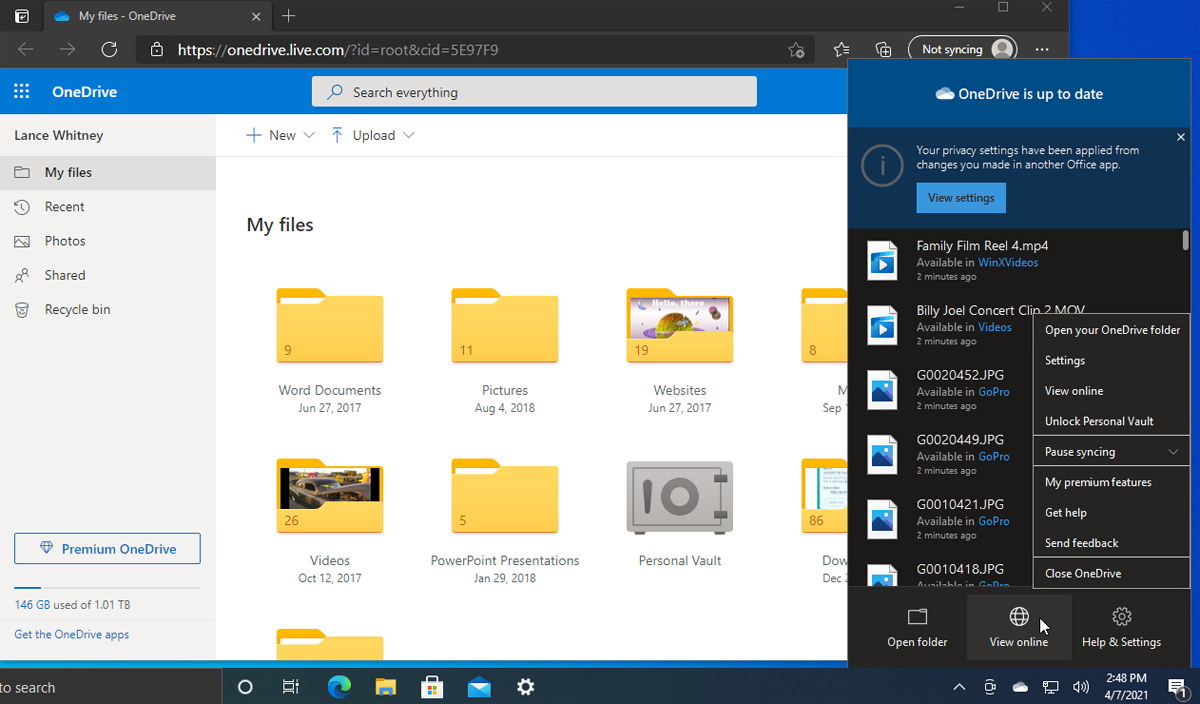This screenshot has width=1200, height=704.
Task: Show hidden system tray icons chevron
Action: click(x=959, y=687)
